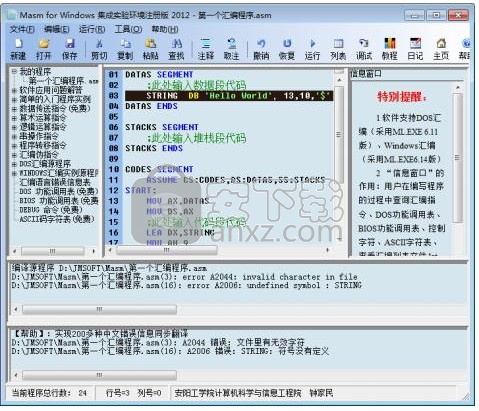479x411 pixels.
Task: Open the 文件(F) menu
Action: 22,29
